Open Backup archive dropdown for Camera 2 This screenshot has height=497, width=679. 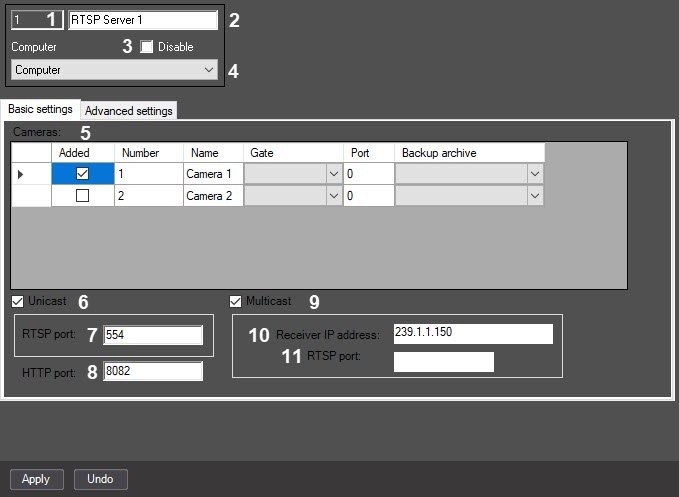click(x=535, y=196)
